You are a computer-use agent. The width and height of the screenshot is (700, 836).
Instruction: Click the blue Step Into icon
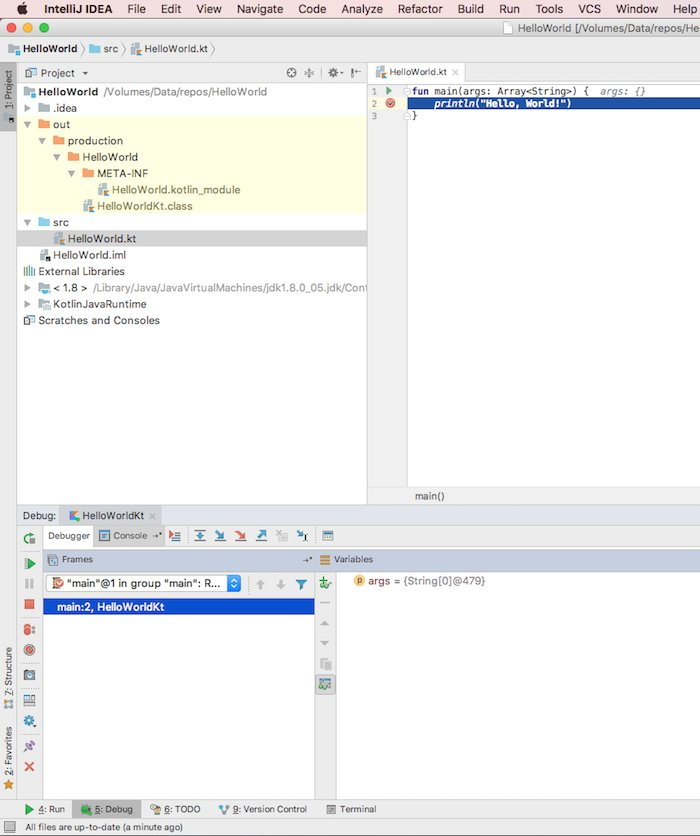tap(220, 536)
